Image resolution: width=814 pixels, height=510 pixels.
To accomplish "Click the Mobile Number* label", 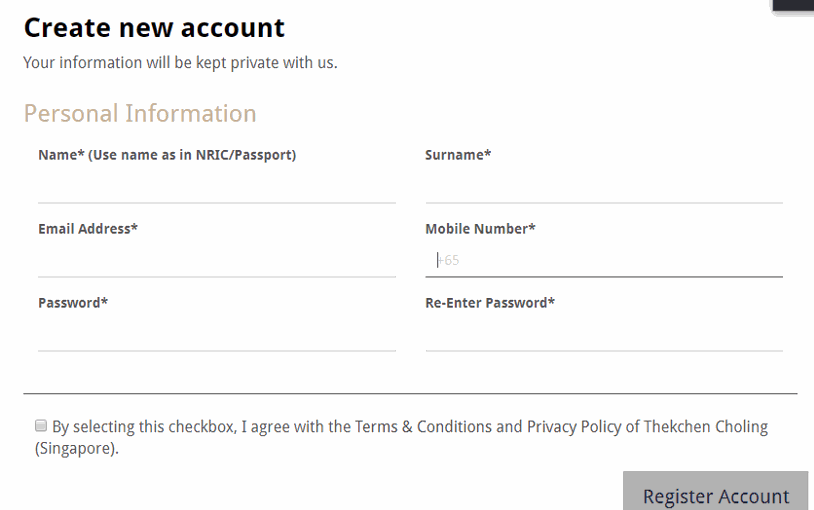I will tap(480, 229).
